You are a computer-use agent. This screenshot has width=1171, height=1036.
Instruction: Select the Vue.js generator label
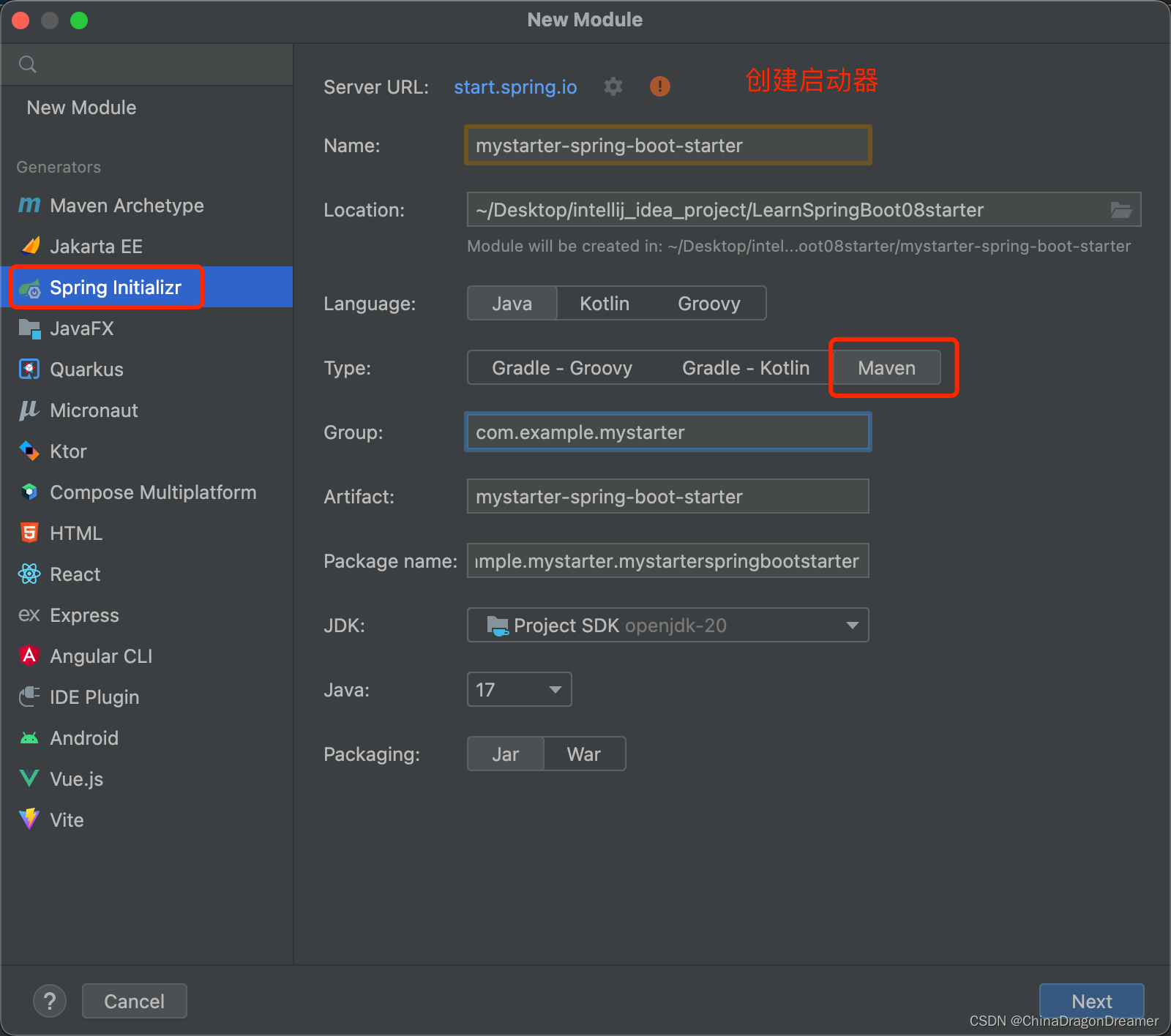(77, 779)
